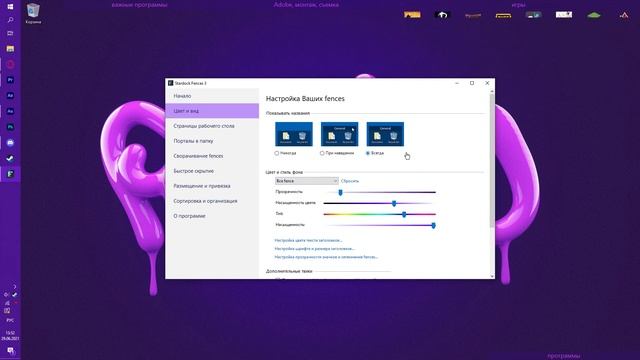
Task: Open Сворачивание fences section
Action: tap(212, 156)
